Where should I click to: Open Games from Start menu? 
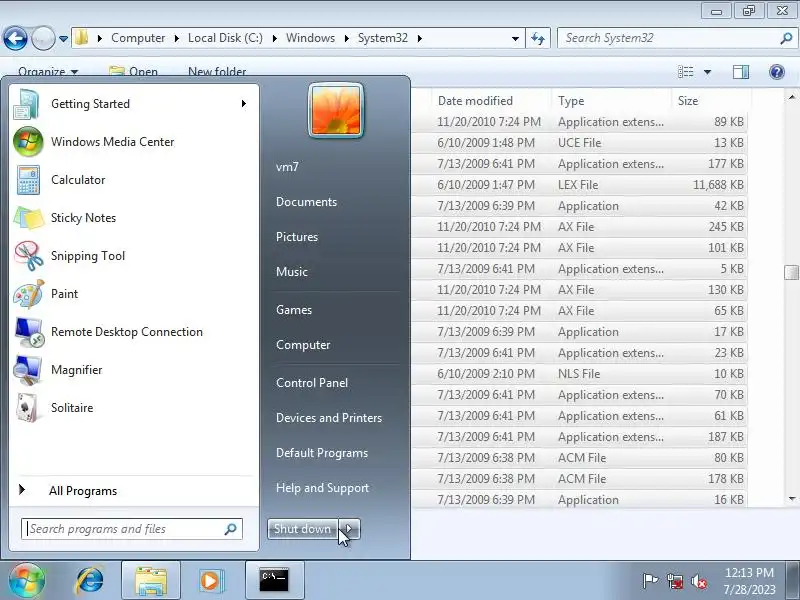[x=294, y=310]
